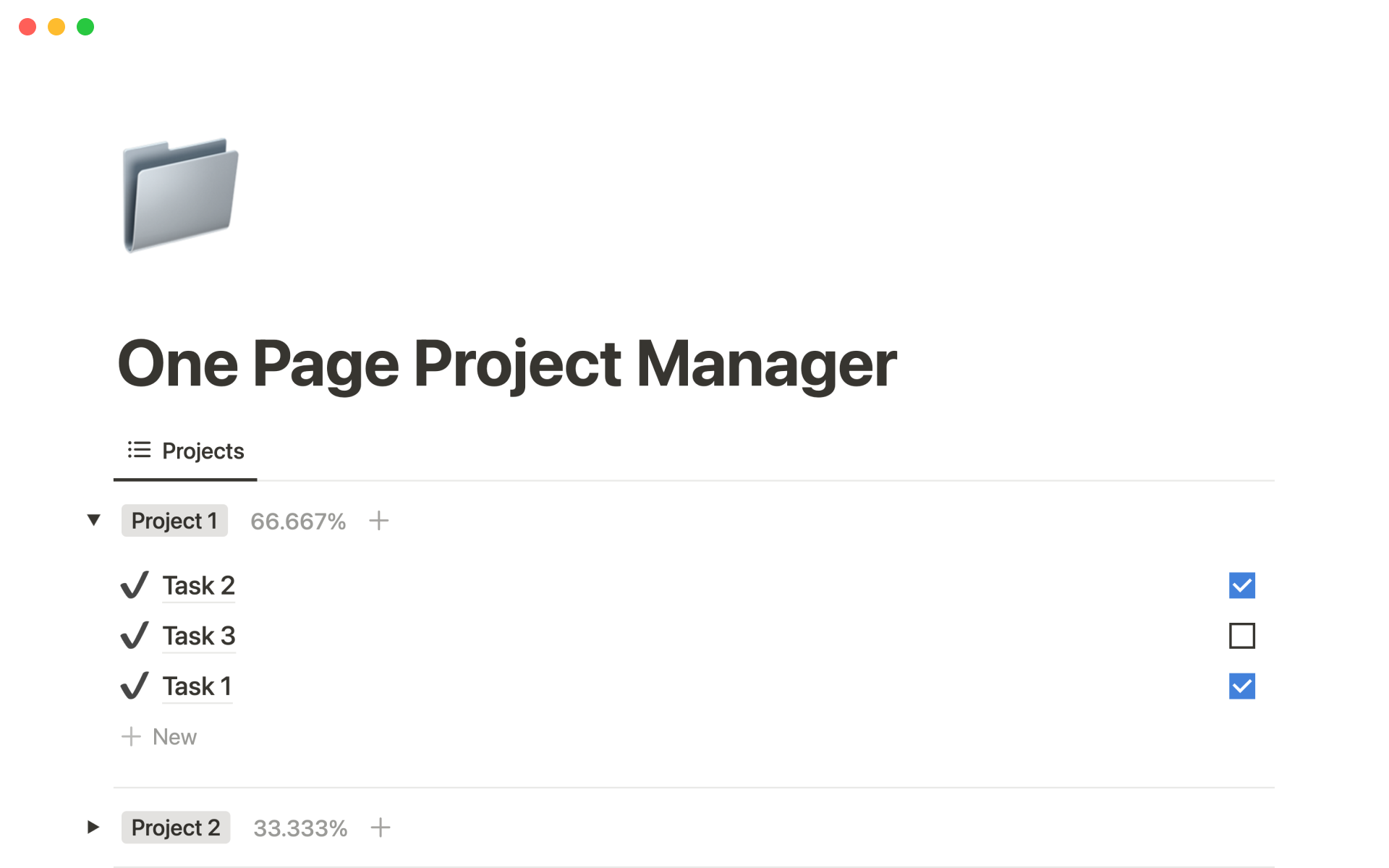Click the checkmark icon beside Task 3
Viewport: 1389px width, 868px height.
click(135, 636)
